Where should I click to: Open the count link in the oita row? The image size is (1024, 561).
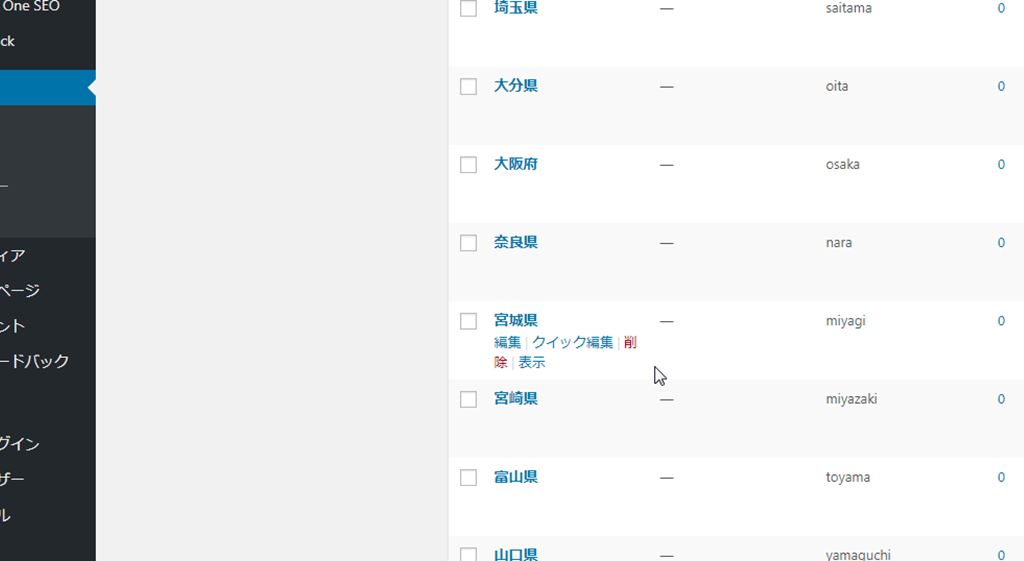1001,86
